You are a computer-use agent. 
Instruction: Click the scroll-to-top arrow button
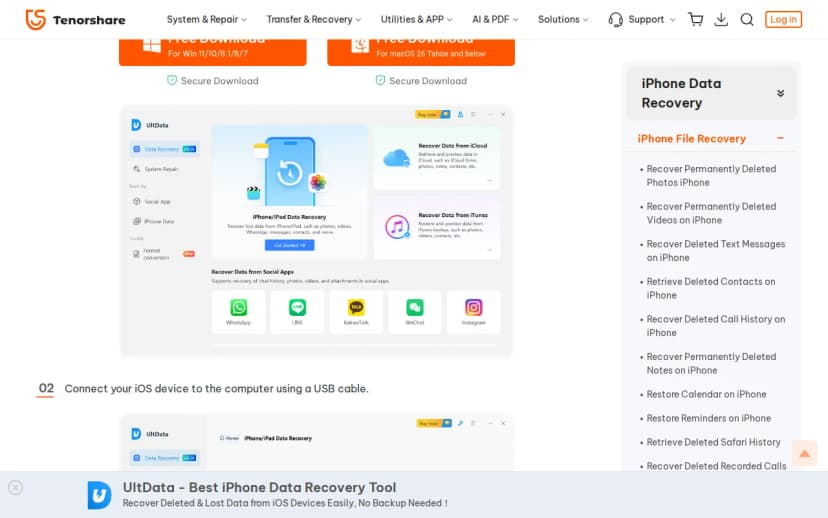(x=804, y=454)
